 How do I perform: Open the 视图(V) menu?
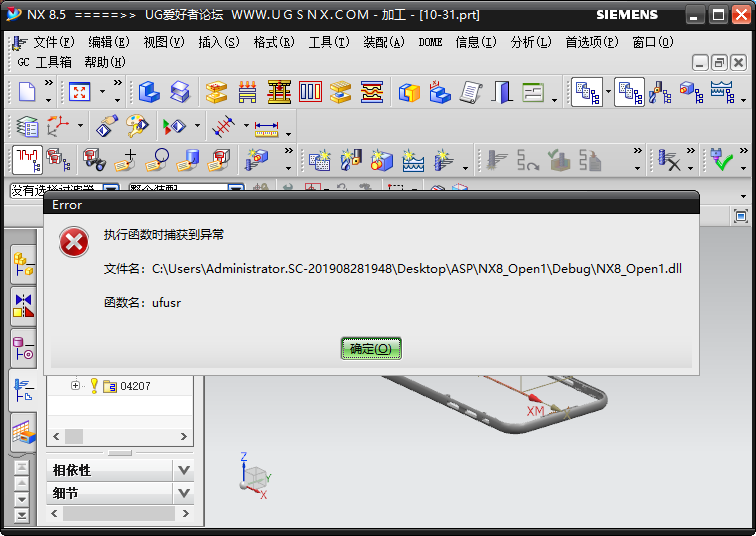pos(164,42)
